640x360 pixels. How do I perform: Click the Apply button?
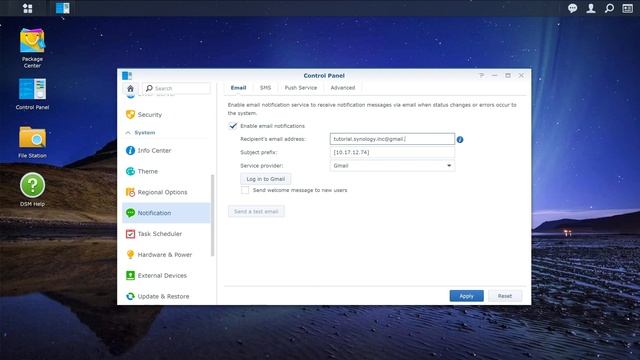coord(467,296)
